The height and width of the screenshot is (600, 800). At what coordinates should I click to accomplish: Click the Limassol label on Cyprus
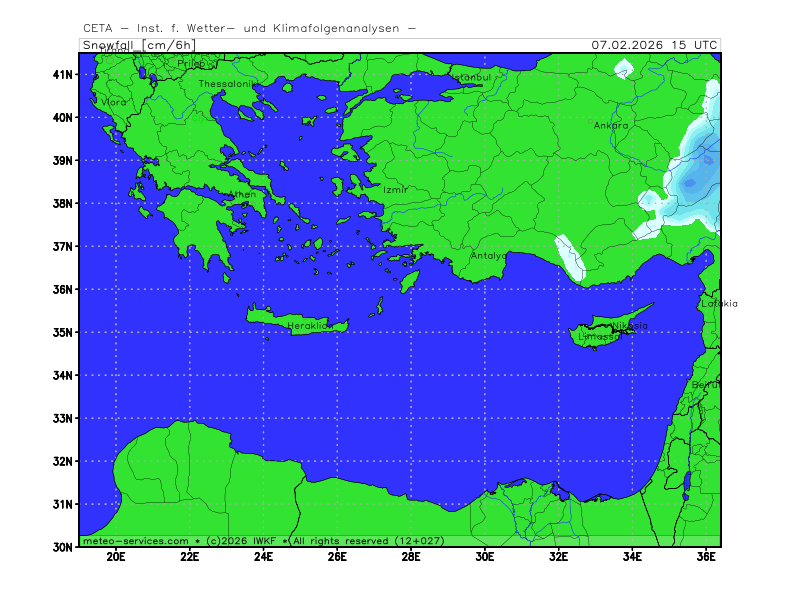(600, 337)
